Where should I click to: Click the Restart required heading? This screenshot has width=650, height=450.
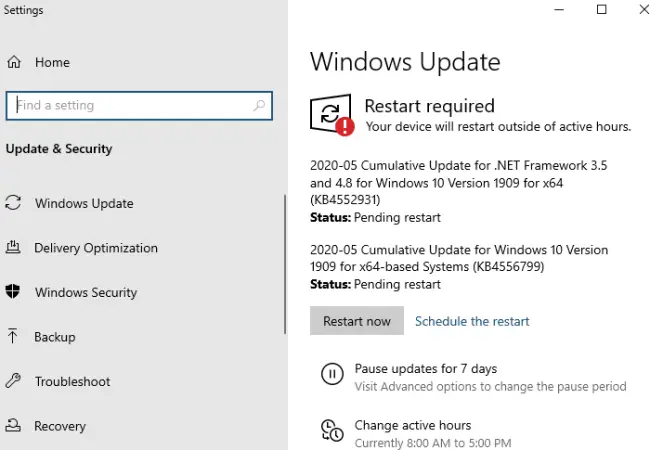[429, 106]
